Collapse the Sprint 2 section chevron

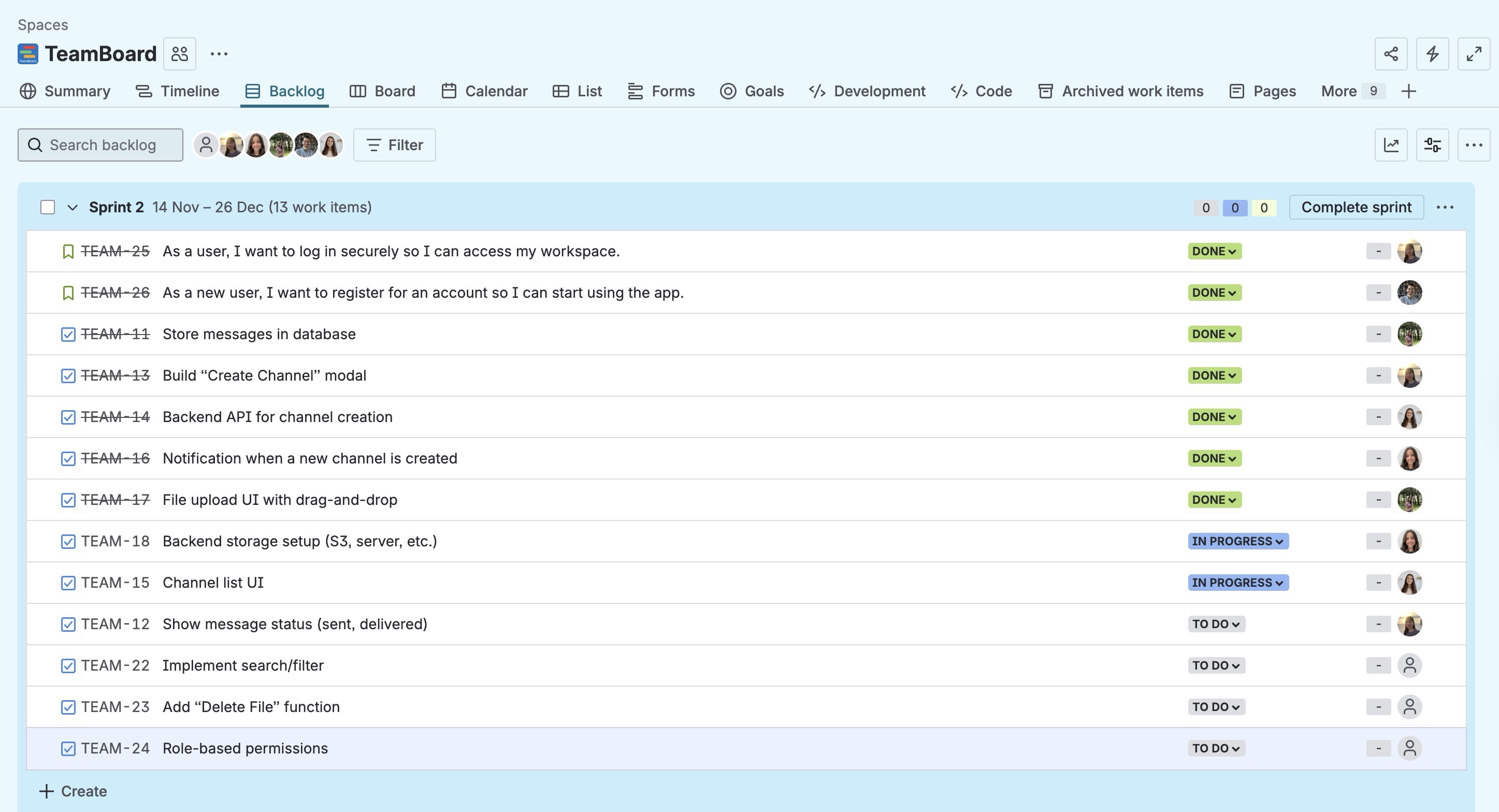tap(71, 207)
